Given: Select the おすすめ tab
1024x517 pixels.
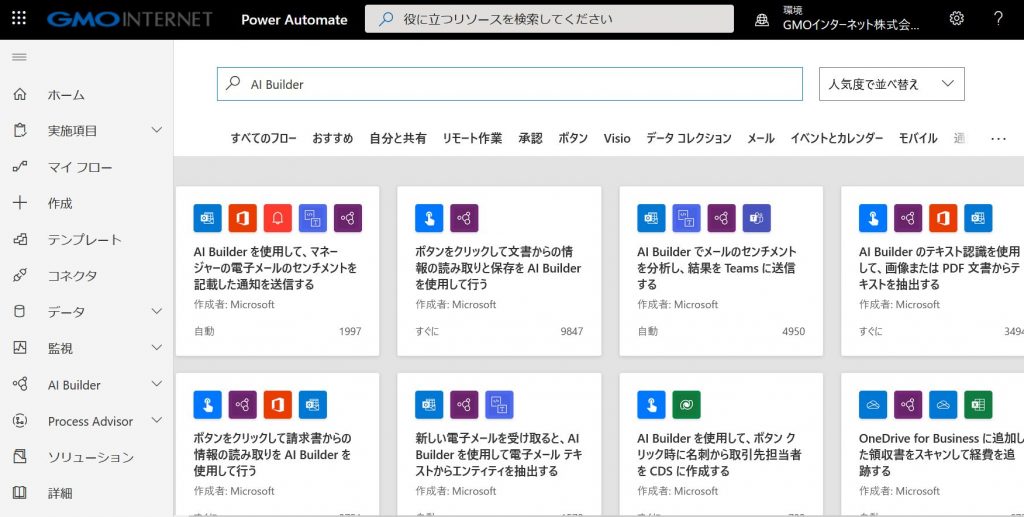Looking at the screenshot, I should click(x=332, y=138).
